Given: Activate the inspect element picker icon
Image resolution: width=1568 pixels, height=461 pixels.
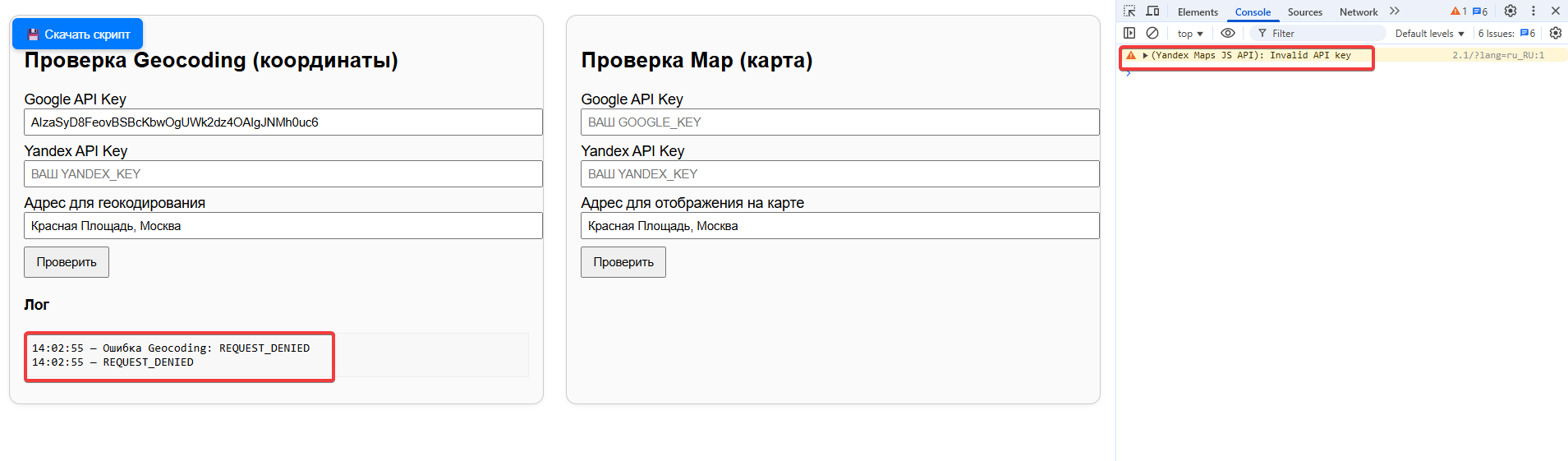Looking at the screenshot, I should [x=1129, y=12].
